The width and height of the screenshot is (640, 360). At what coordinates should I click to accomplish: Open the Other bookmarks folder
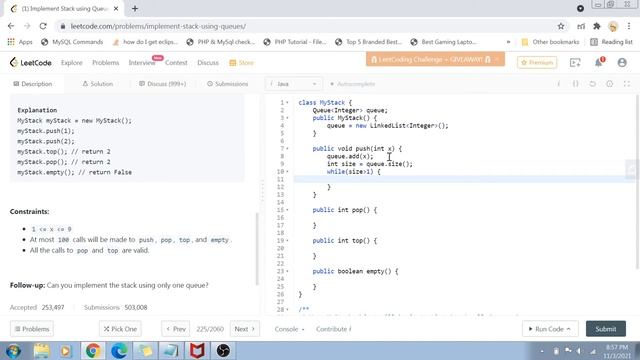tap(550, 42)
